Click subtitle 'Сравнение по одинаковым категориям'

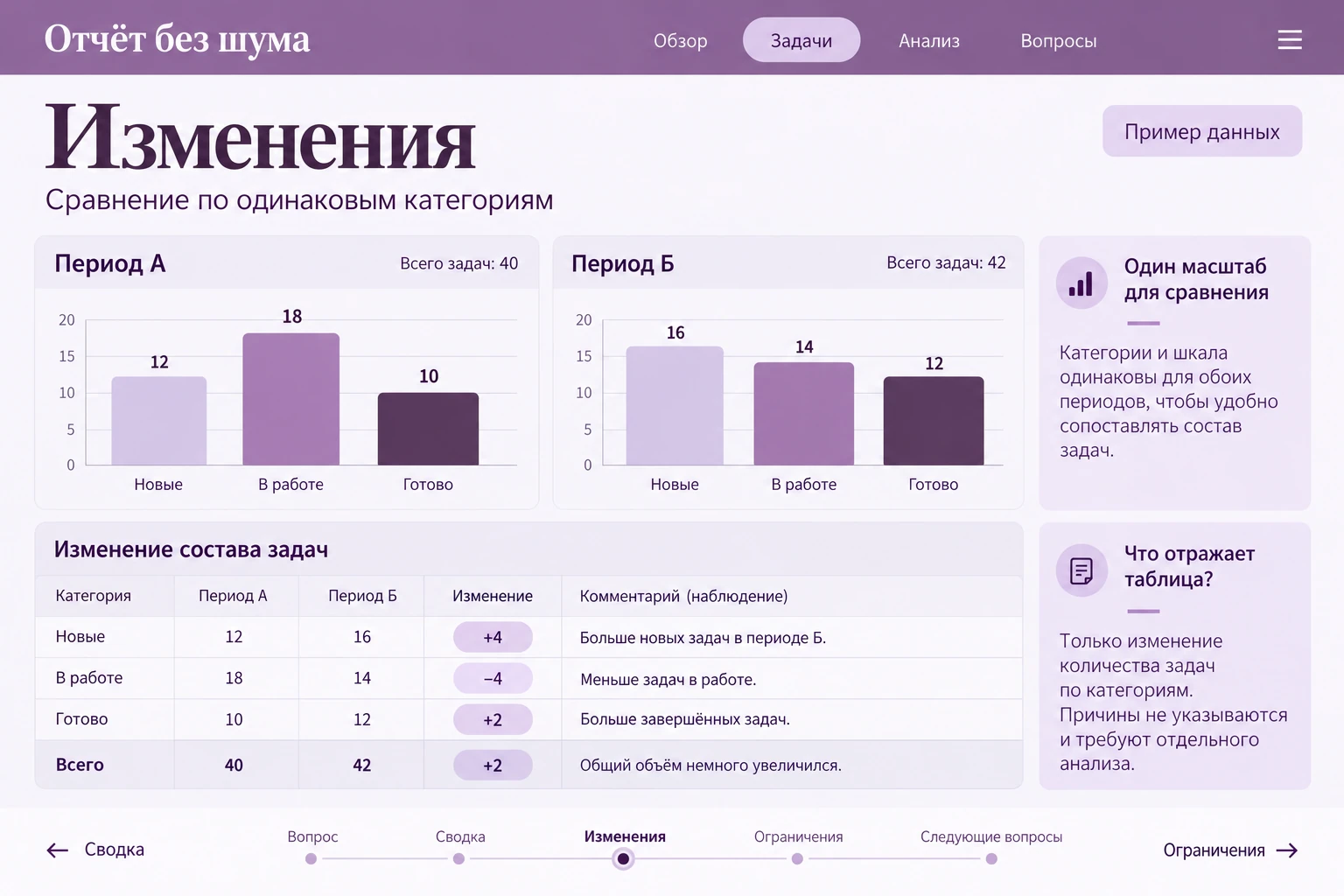click(x=299, y=199)
